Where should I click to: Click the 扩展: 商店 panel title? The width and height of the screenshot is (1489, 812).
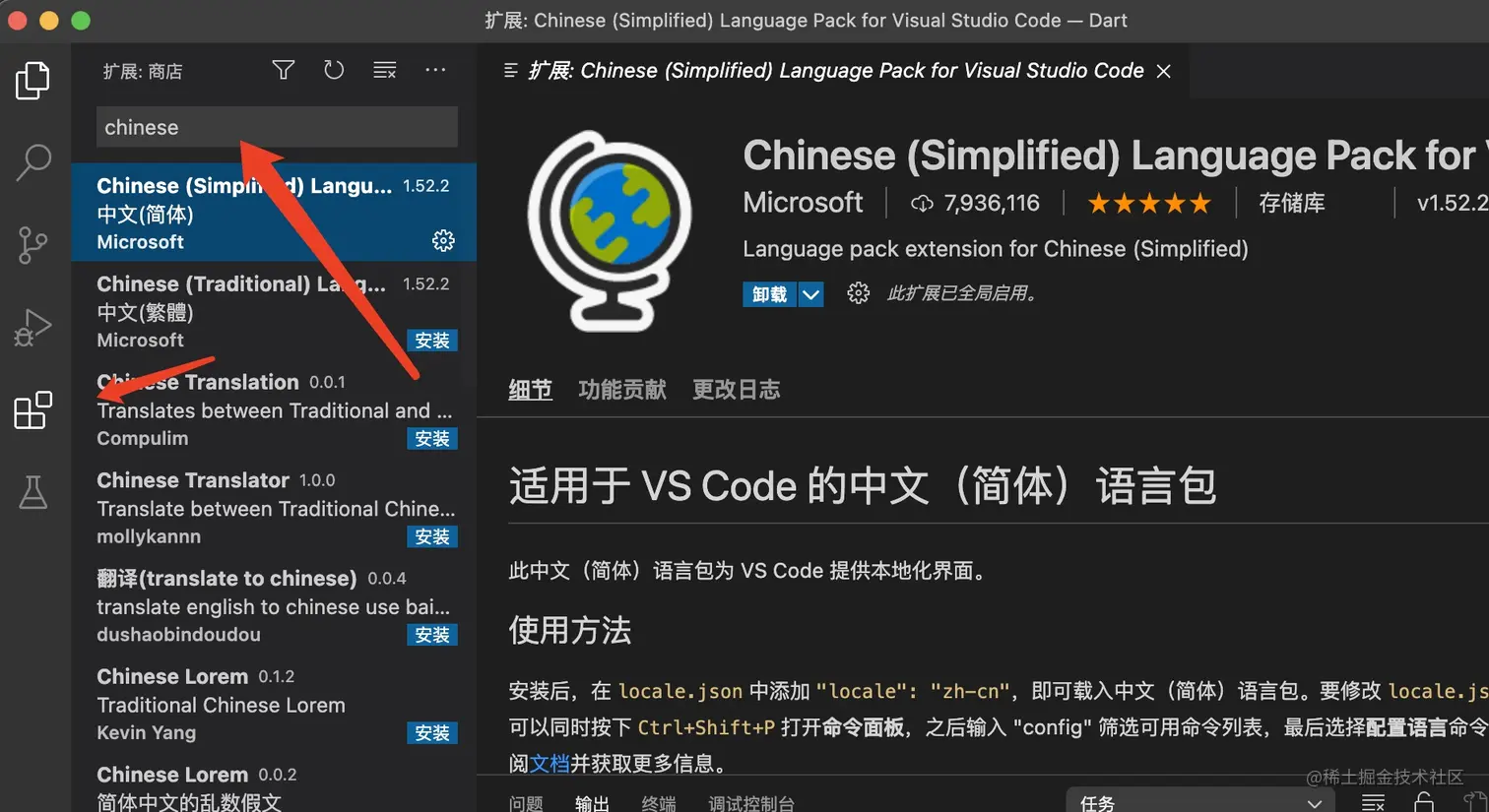click(143, 71)
